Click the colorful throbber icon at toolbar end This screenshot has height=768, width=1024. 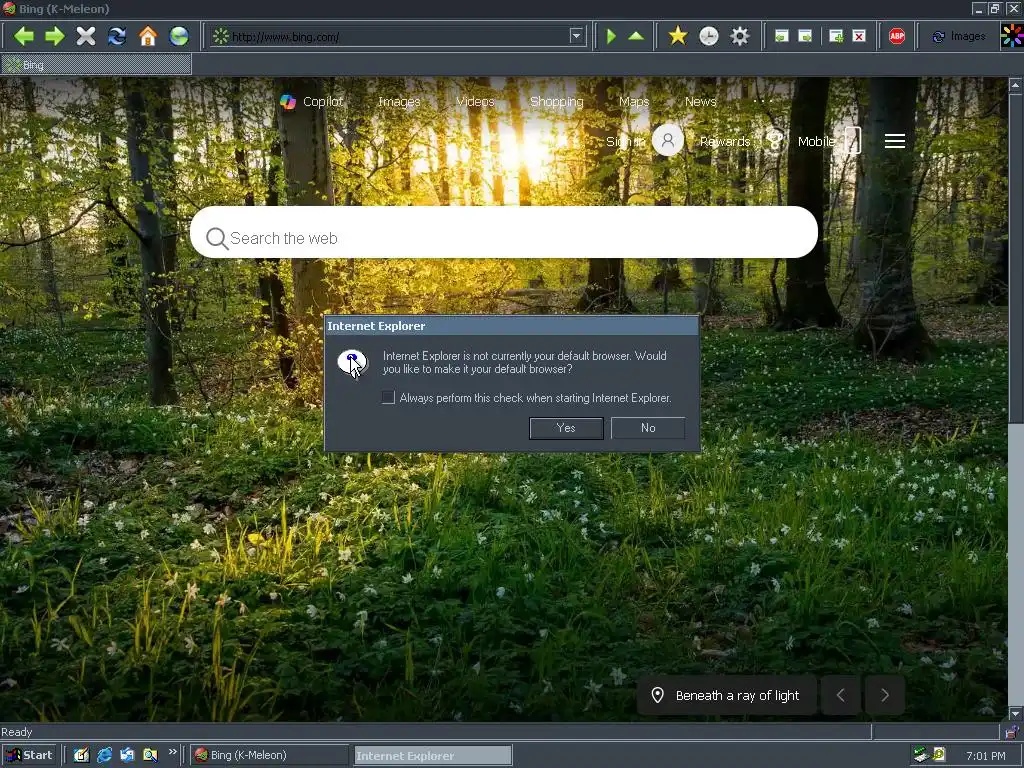click(1012, 36)
